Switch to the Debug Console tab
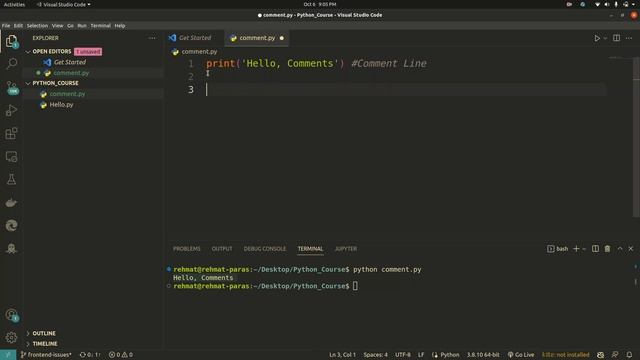The height and width of the screenshot is (360, 640). point(264,249)
